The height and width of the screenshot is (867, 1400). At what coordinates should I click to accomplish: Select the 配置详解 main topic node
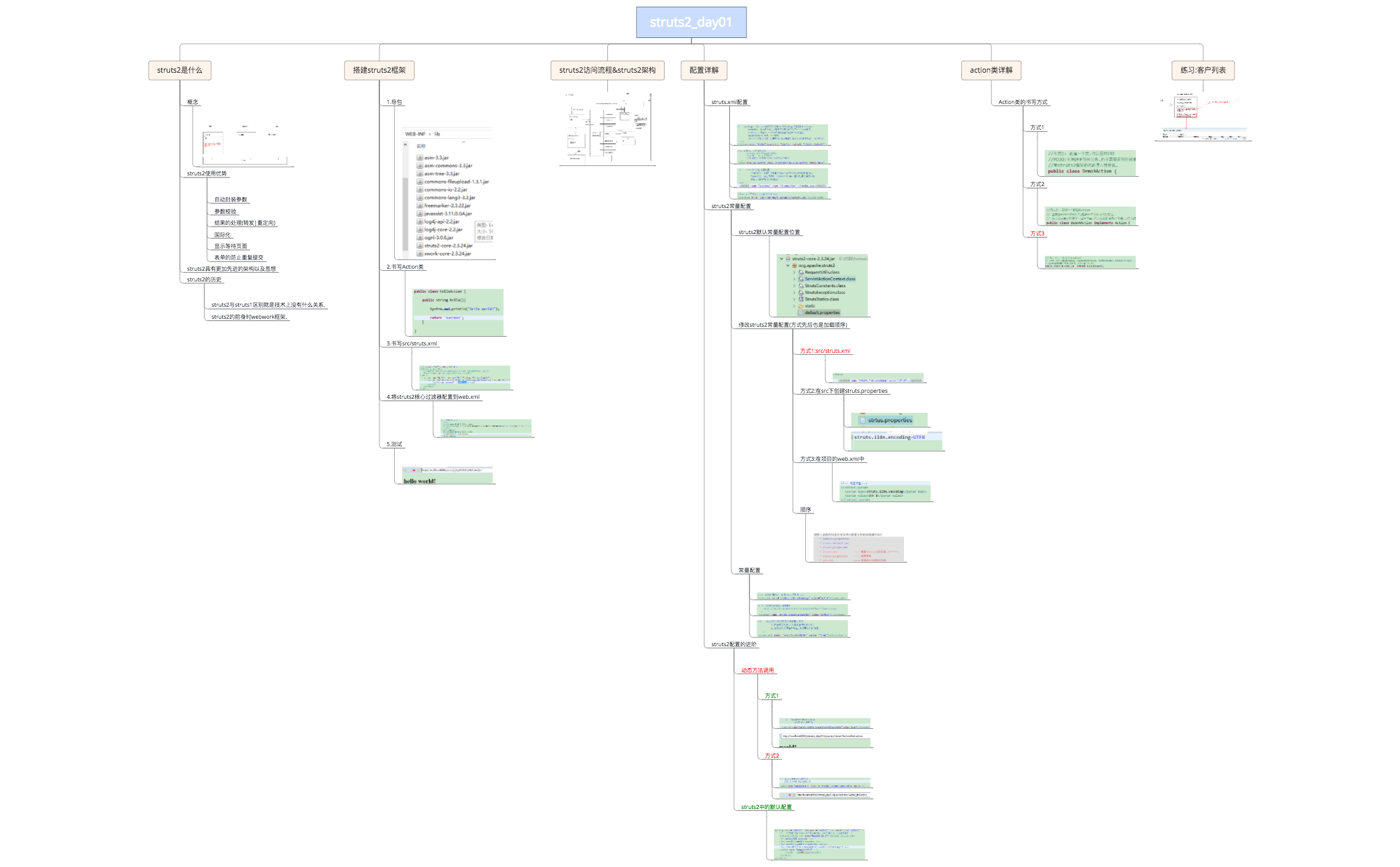click(703, 70)
